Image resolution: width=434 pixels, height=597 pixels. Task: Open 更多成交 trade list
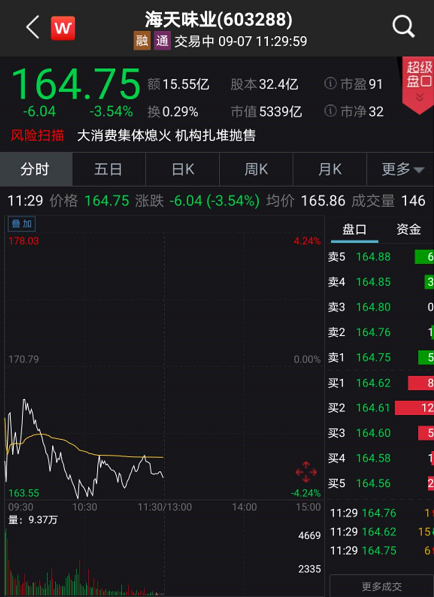[x=381, y=586]
